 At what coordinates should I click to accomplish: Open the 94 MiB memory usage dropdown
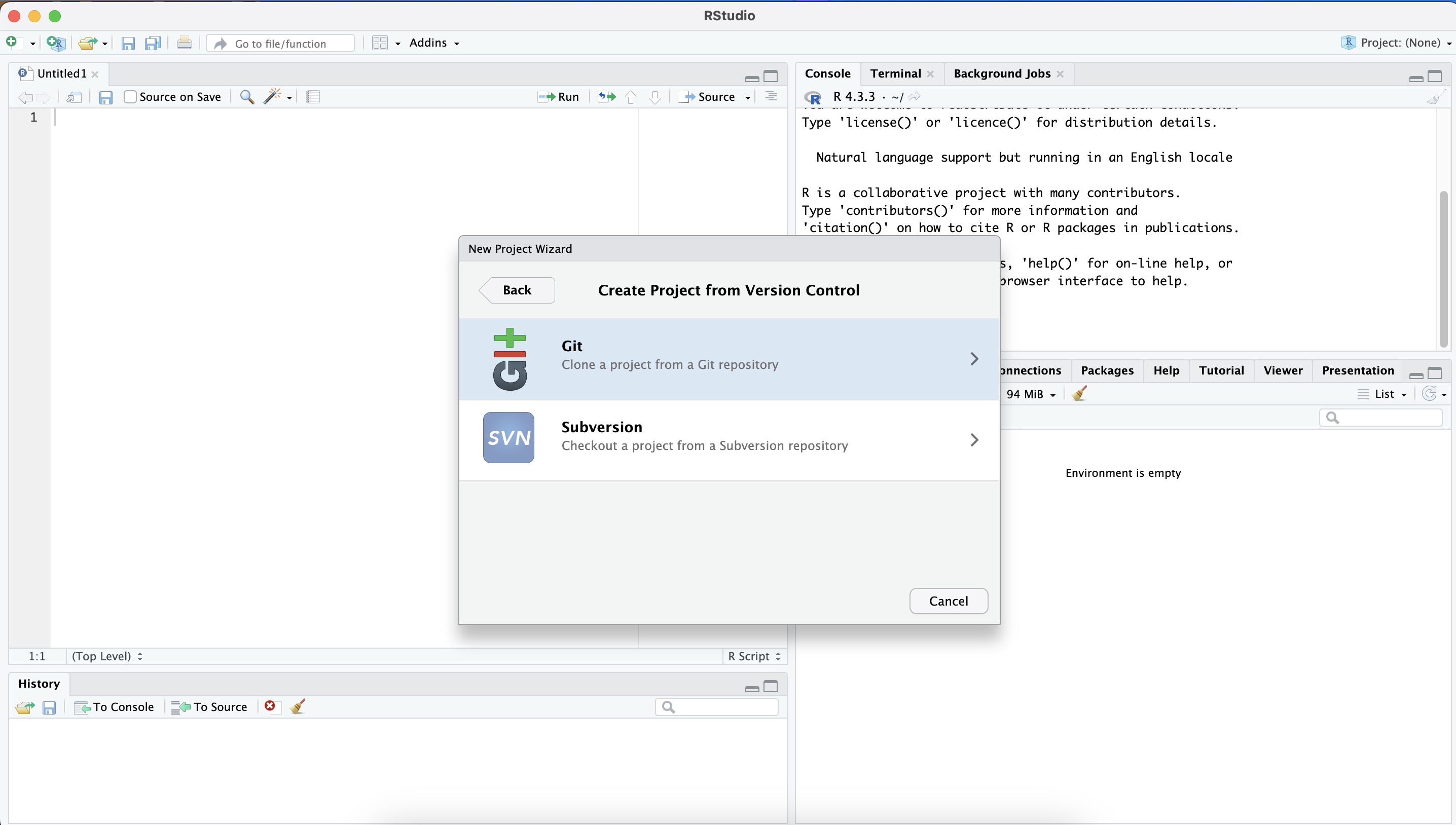click(x=1031, y=394)
